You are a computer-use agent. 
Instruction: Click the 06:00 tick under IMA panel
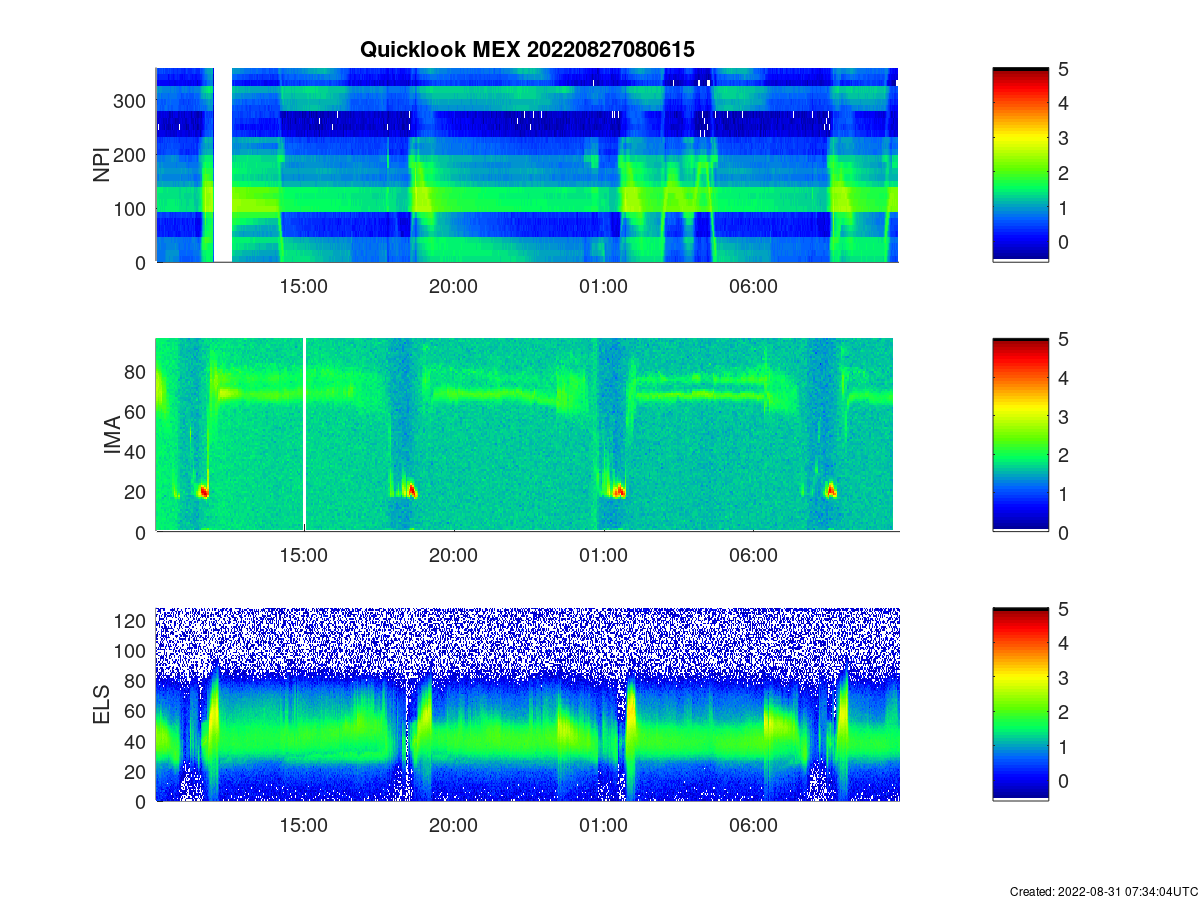(x=754, y=556)
